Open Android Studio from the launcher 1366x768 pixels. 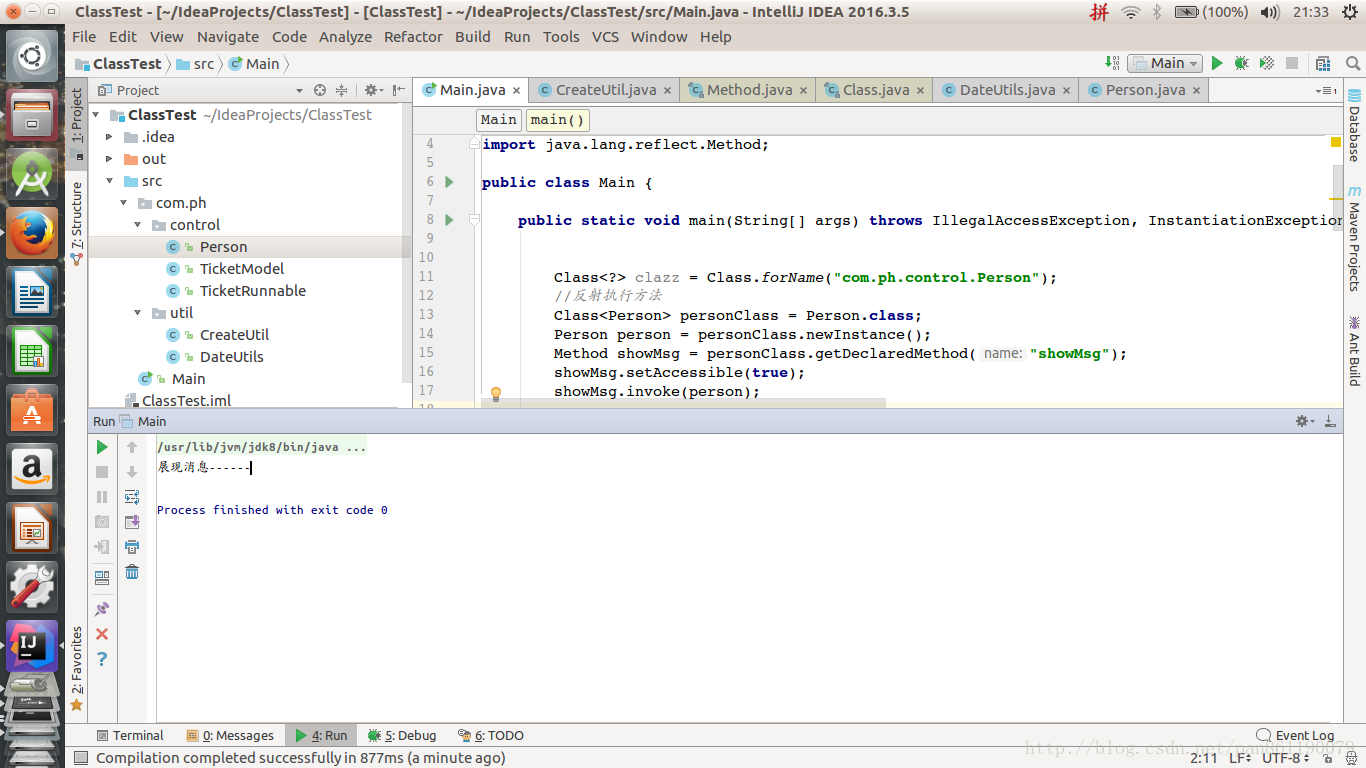click(x=32, y=175)
